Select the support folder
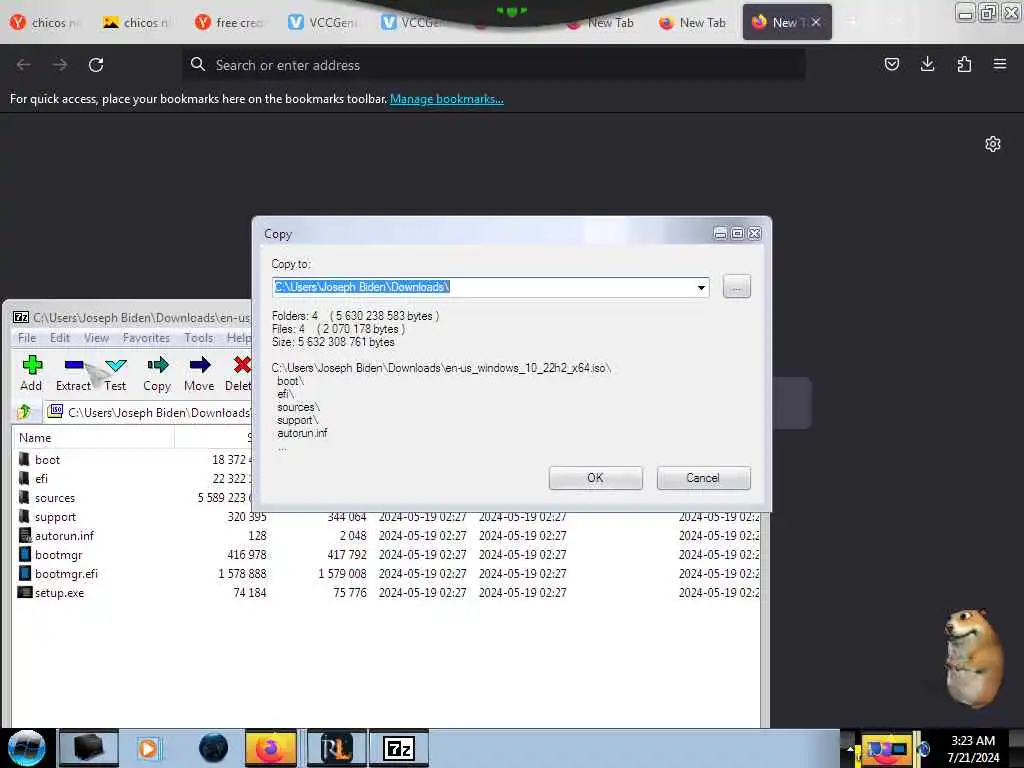 (x=56, y=517)
